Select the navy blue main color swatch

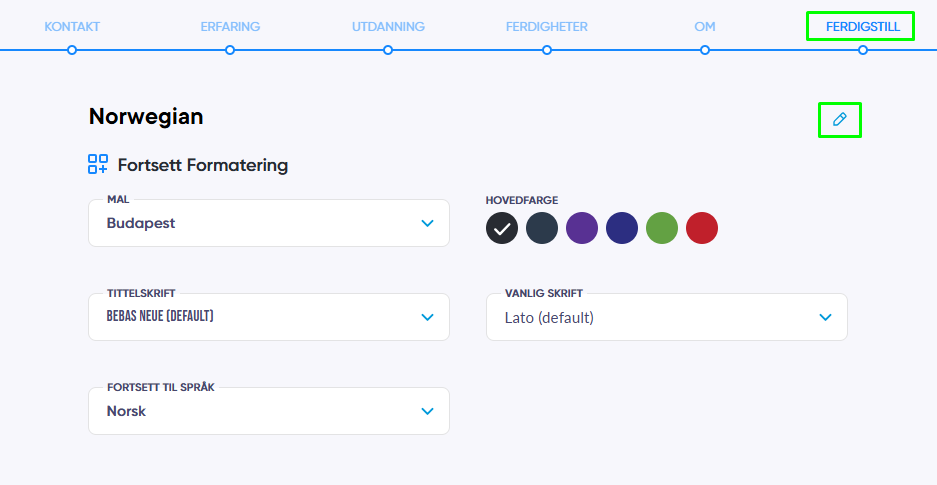tap(622, 228)
